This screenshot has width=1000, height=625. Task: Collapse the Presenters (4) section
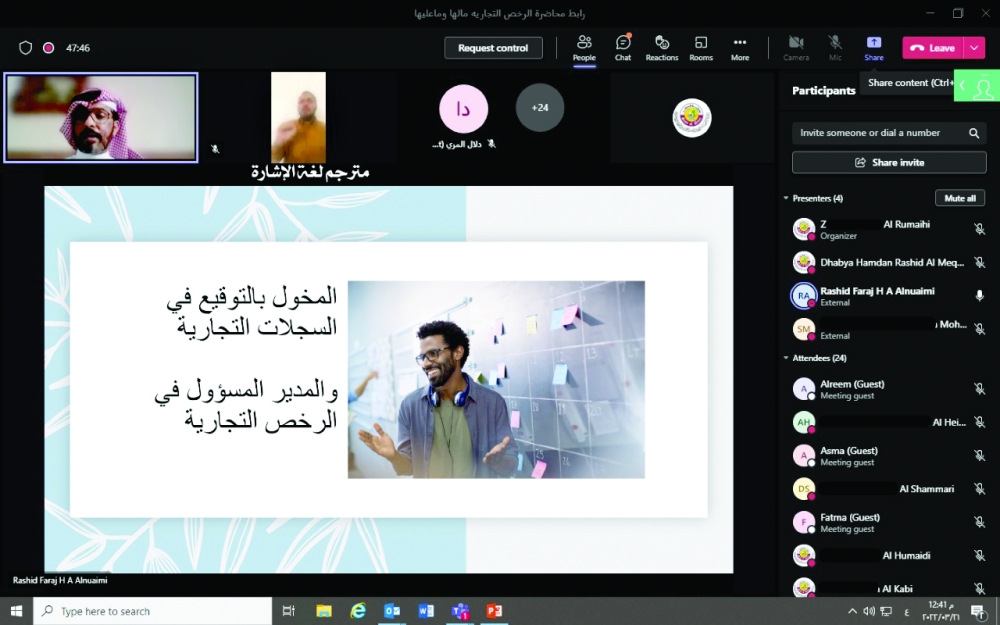[x=785, y=198]
